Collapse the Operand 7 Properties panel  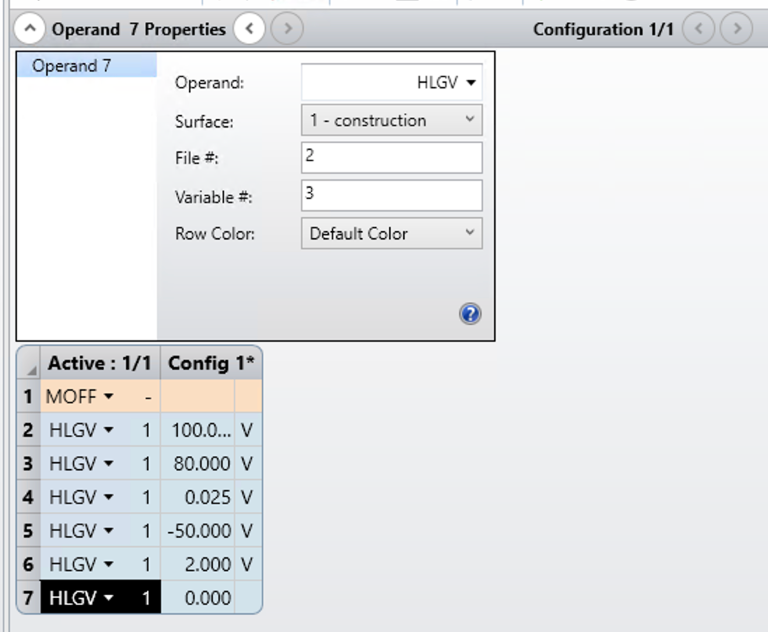pos(29,29)
